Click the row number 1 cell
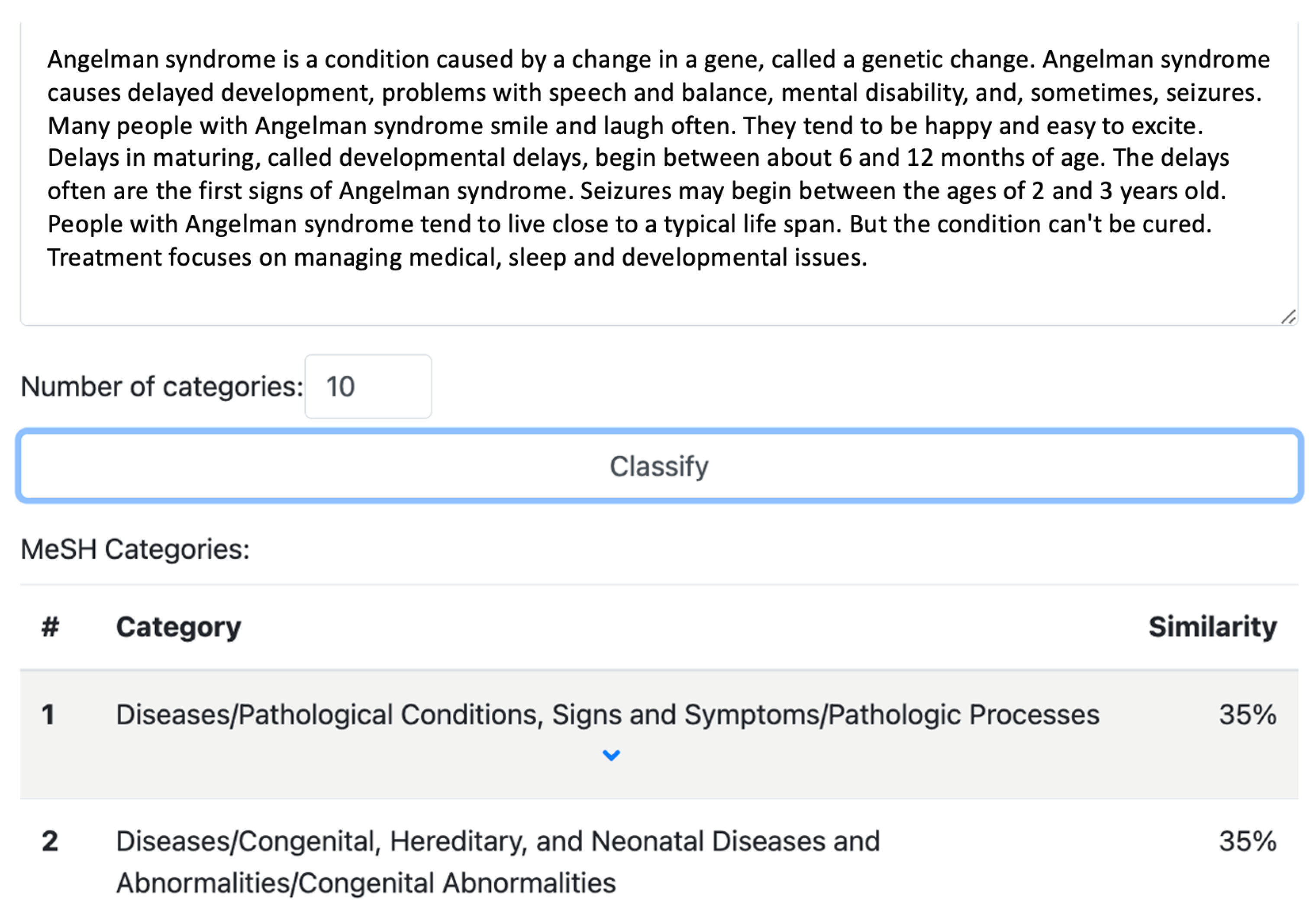The height and width of the screenshot is (908, 1316). pos(48,715)
